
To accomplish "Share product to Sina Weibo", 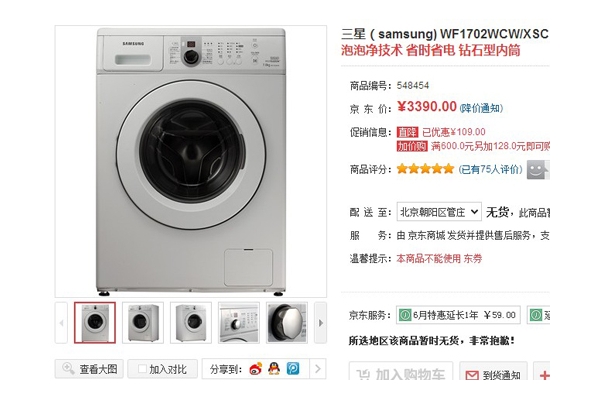I will coord(256,369).
